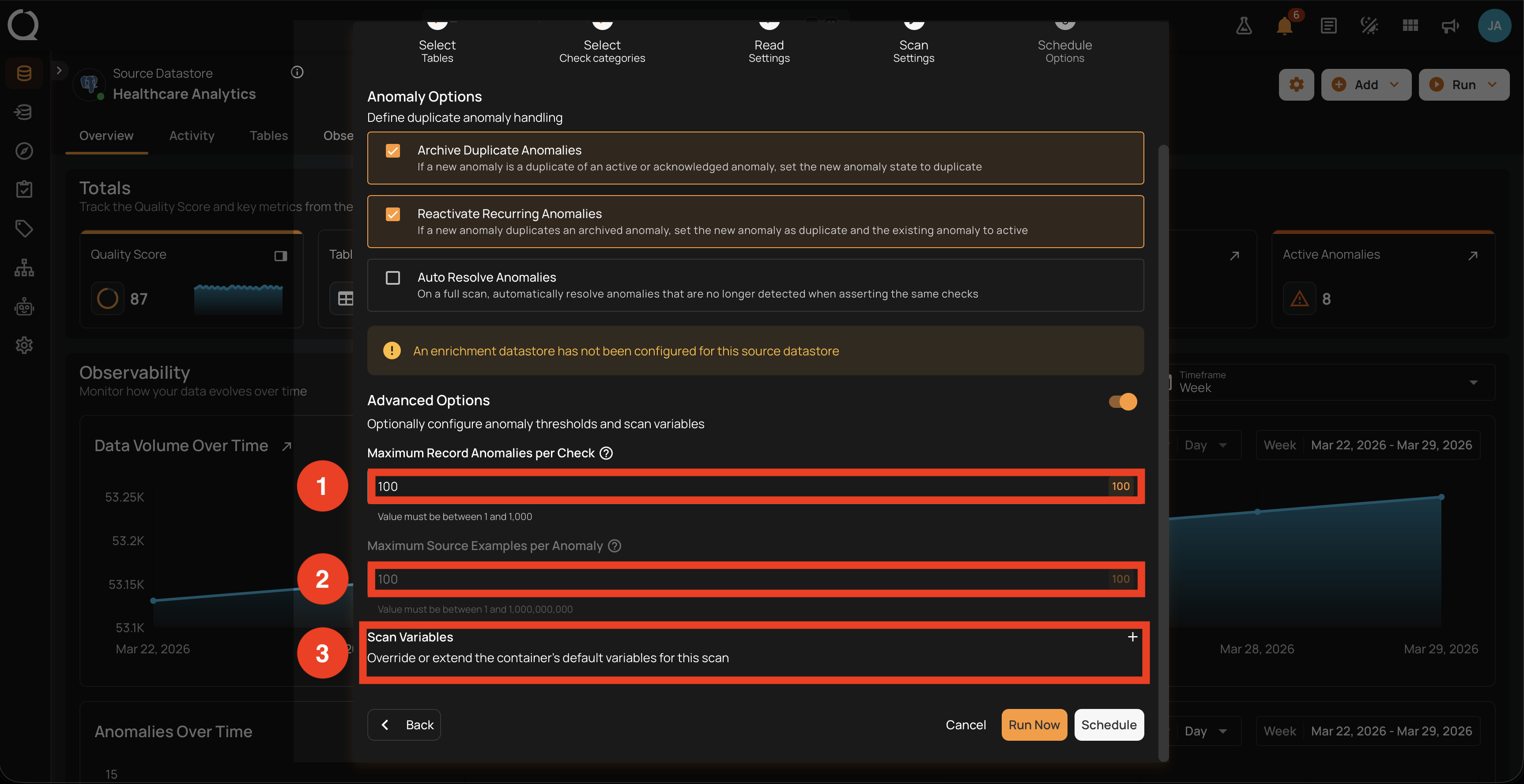Expand the sidebar with chevron arrow
Viewport: 1524px width, 784px height.
point(59,71)
